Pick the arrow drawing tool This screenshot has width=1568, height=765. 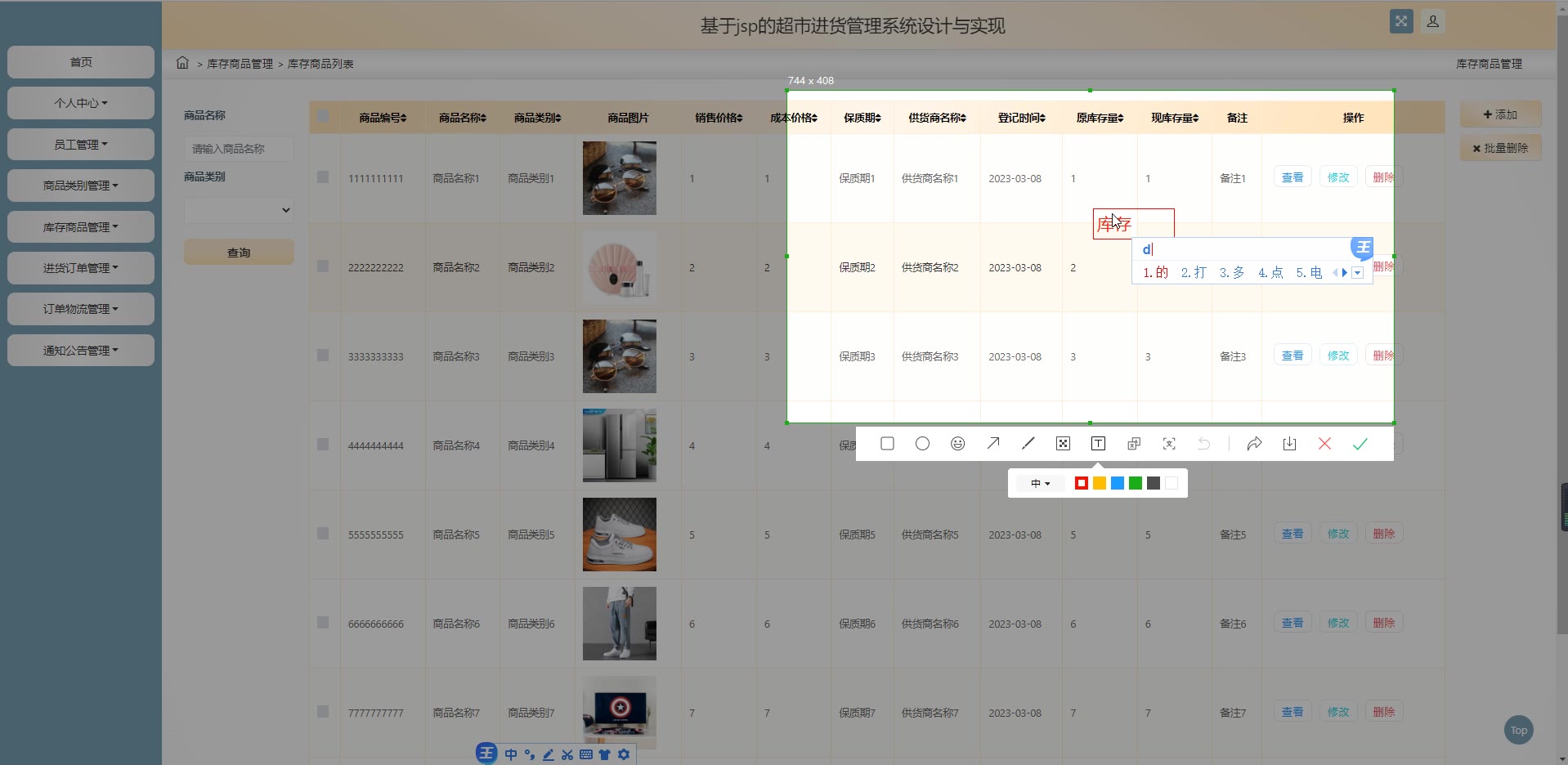pyautogui.click(x=992, y=444)
